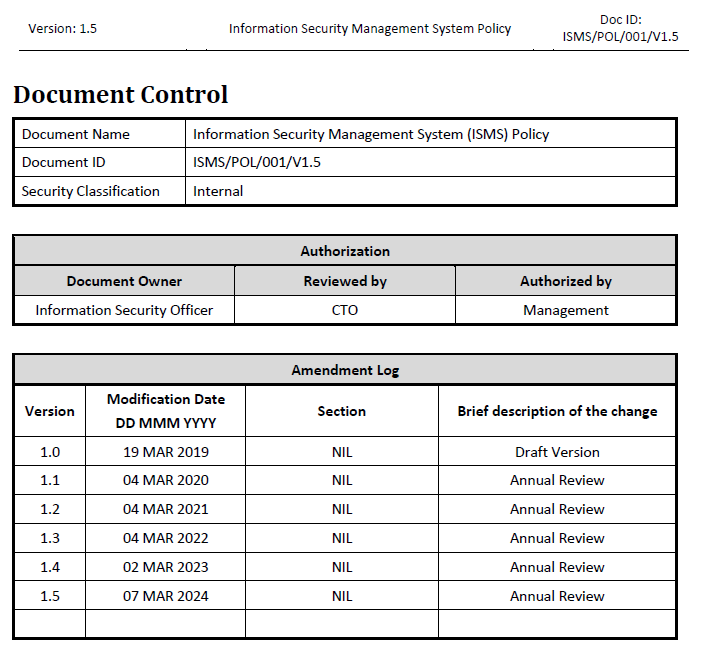The height and width of the screenshot is (649, 704).
Task: Click the "07 MAR 2024" date cell
Action: pos(166,596)
